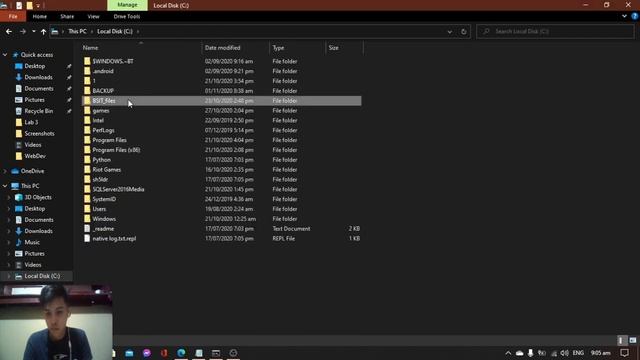The width and height of the screenshot is (640, 360).
Task: Open the notification Action Center
Action: 624,353
